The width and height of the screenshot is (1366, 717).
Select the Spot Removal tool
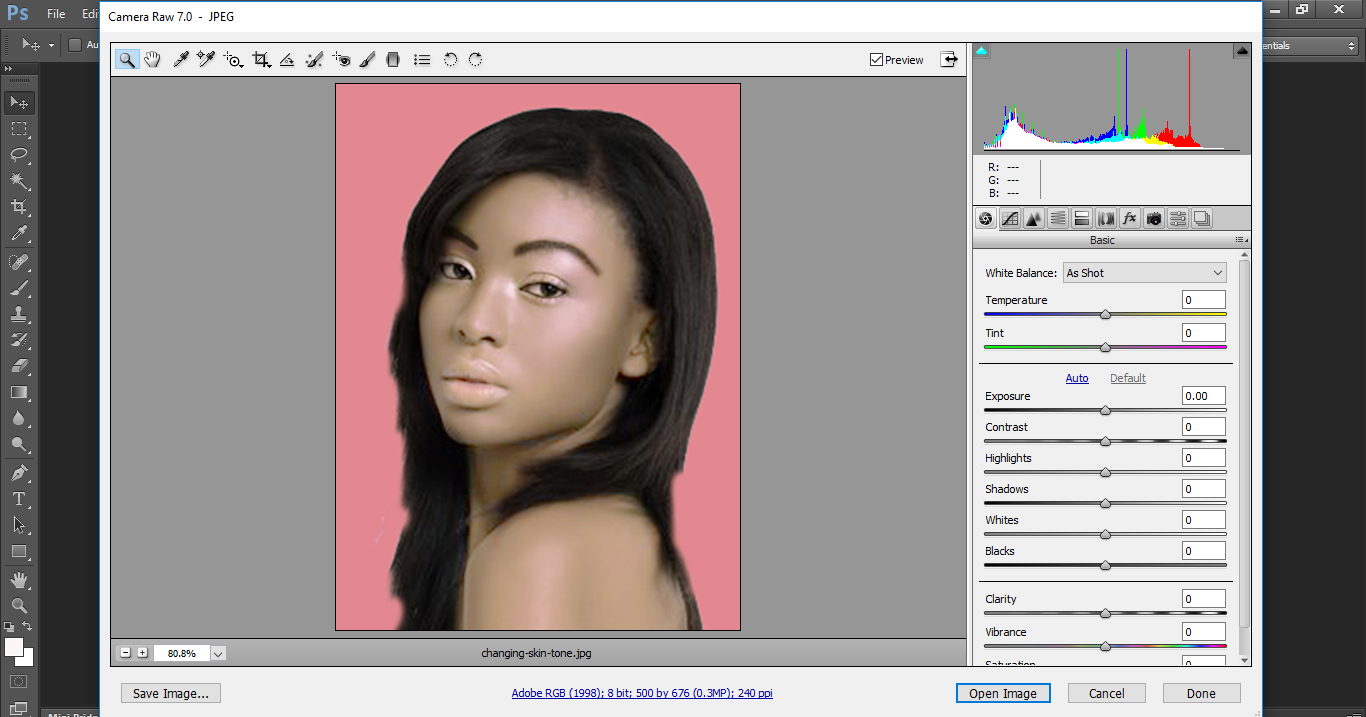[314, 60]
